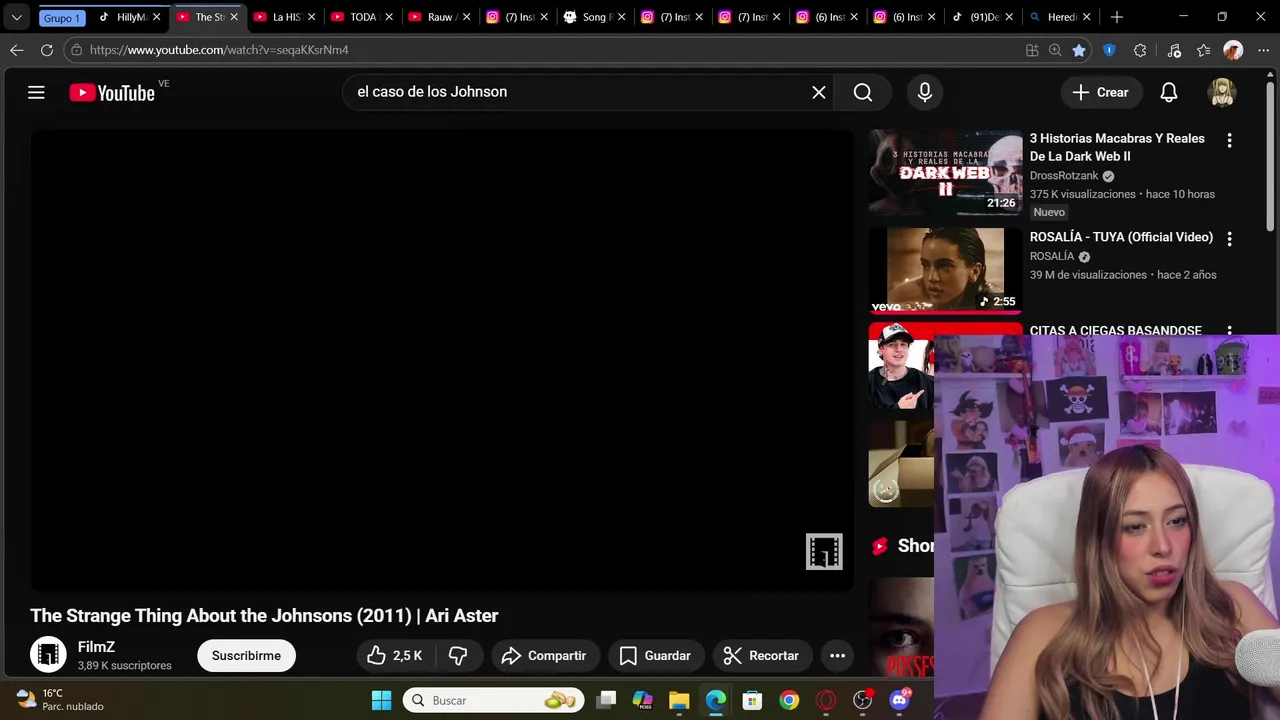1280x720 pixels.
Task: Expand the browser tab list chevron
Action: click(x=16, y=17)
